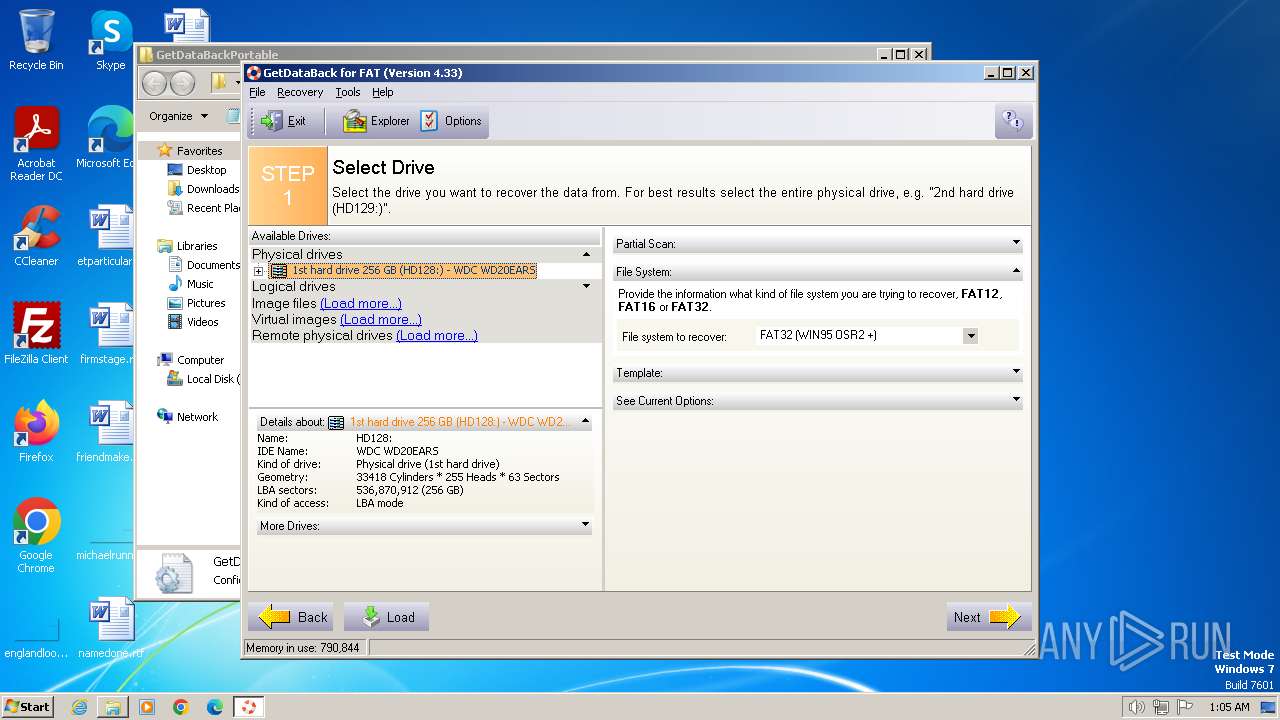Screen dimensions: 1280x720
Task: Open Chrome taskbar icon
Action: point(181,707)
